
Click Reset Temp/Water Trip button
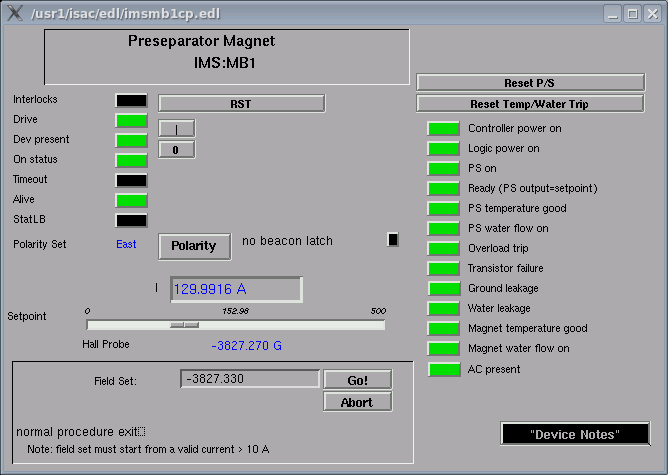[530, 103]
